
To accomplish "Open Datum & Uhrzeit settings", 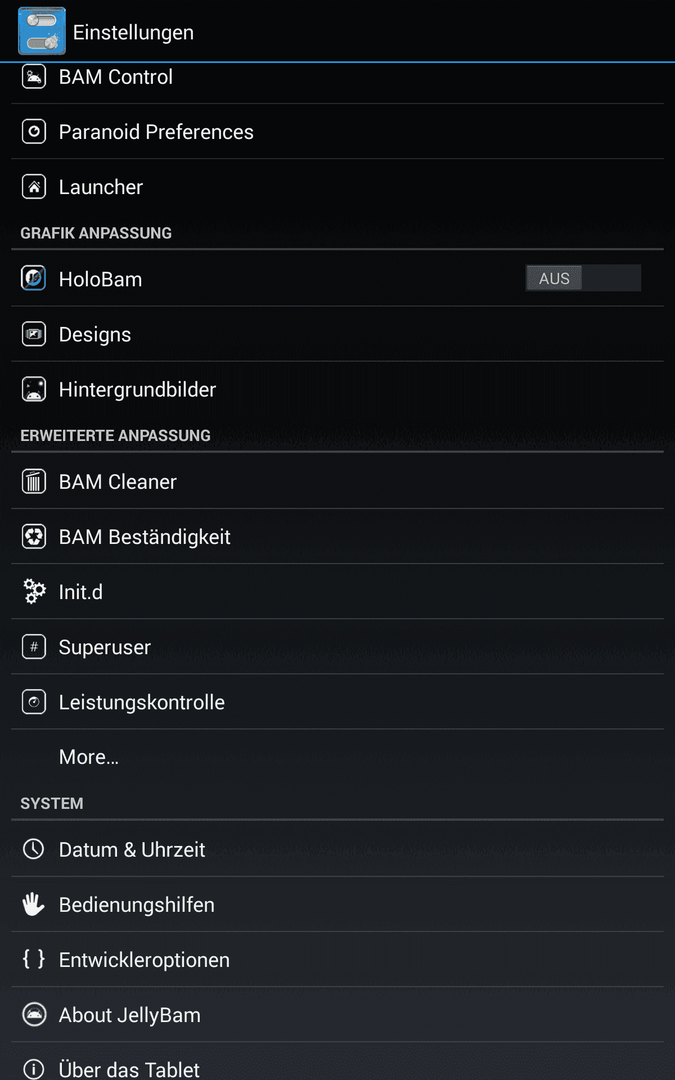I will click(x=338, y=849).
